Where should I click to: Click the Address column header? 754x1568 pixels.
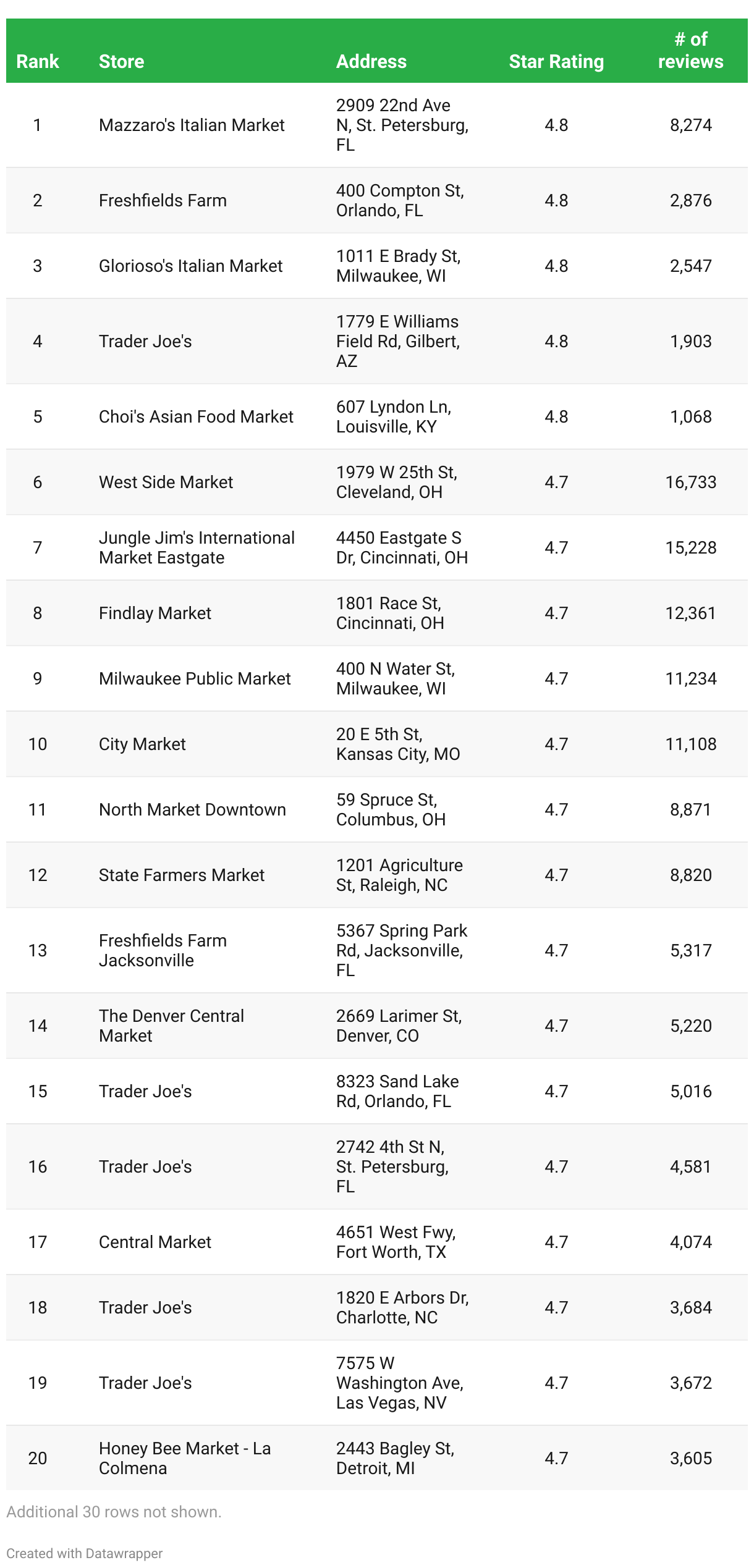pos(371,61)
